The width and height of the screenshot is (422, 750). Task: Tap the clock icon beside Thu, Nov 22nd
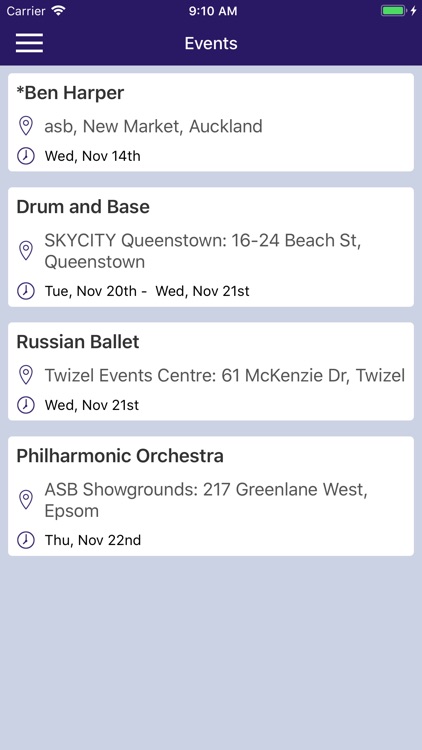[x=25, y=540]
